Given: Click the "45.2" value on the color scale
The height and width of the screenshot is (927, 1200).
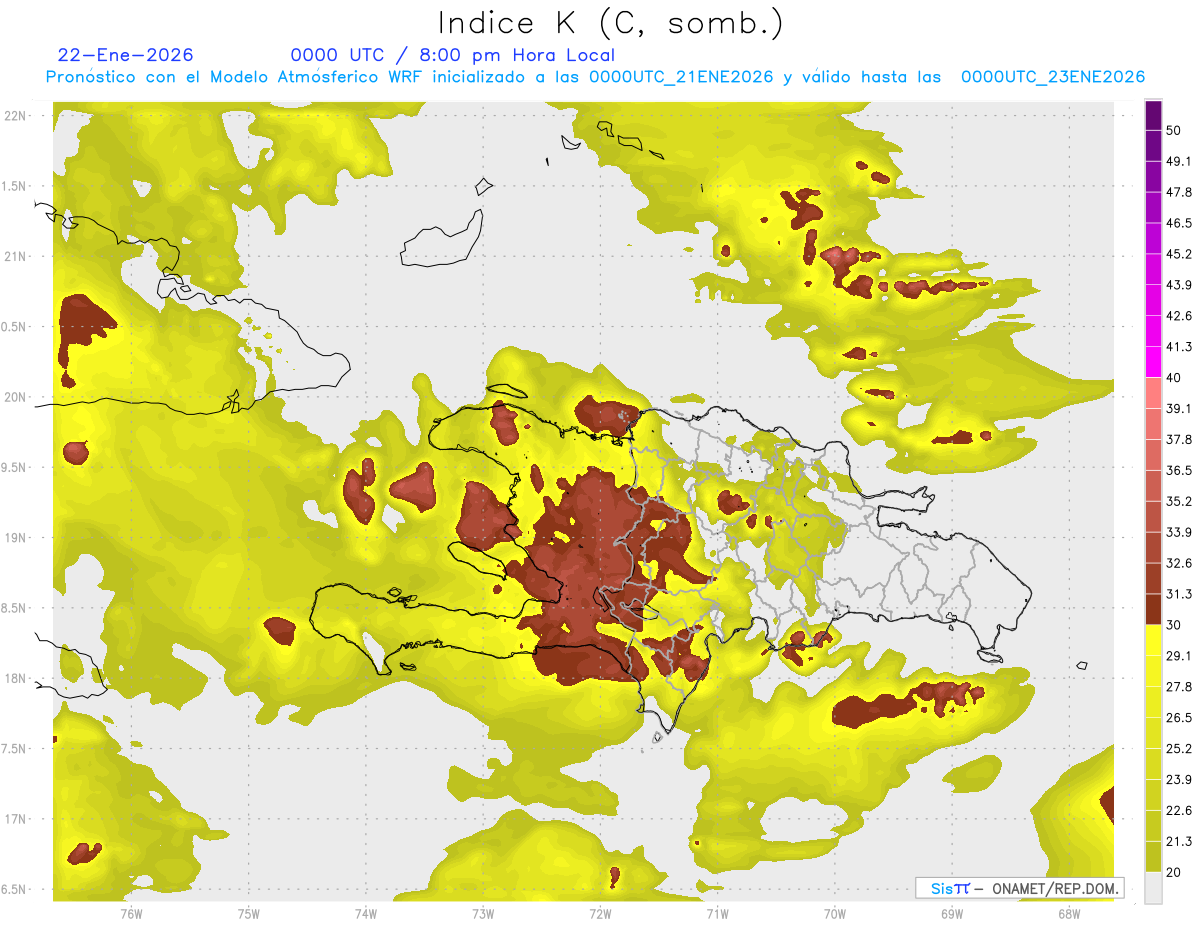Looking at the screenshot, I should tap(1178, 254).
